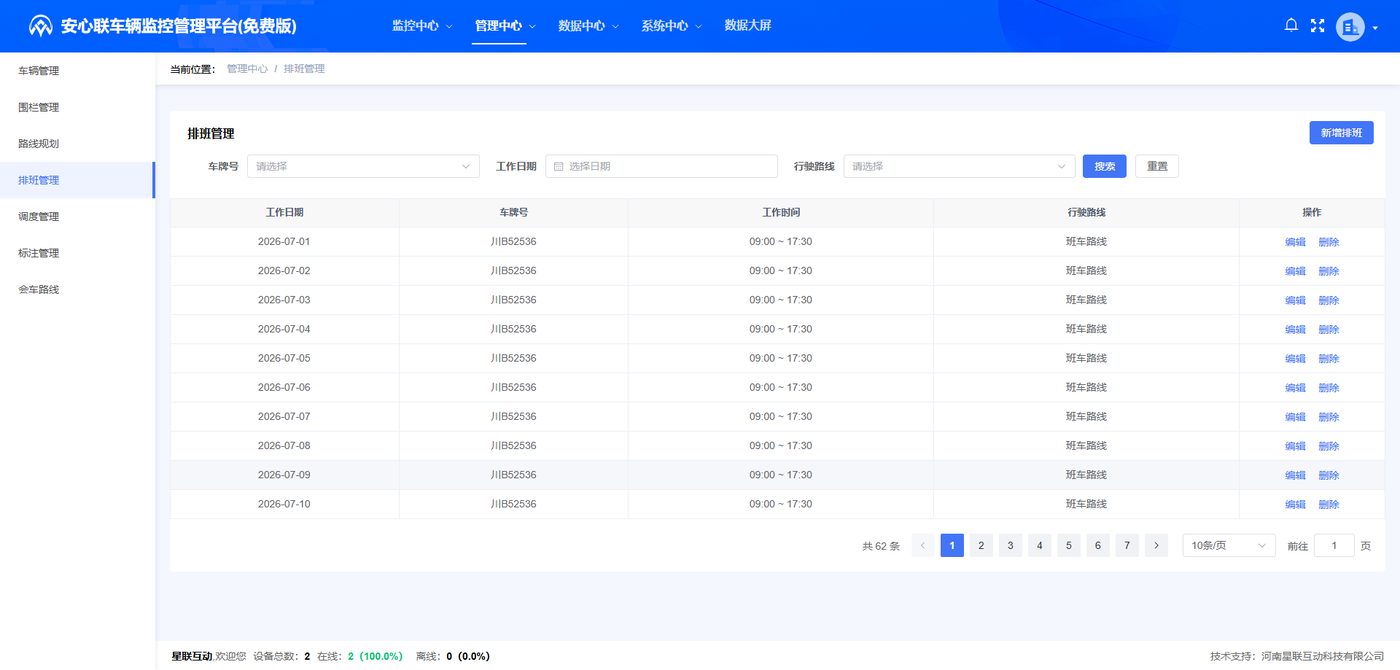This screenshot has height=670, width=1400.
Task: Open the 车牌号 dropdown
Action: (363, 166)
